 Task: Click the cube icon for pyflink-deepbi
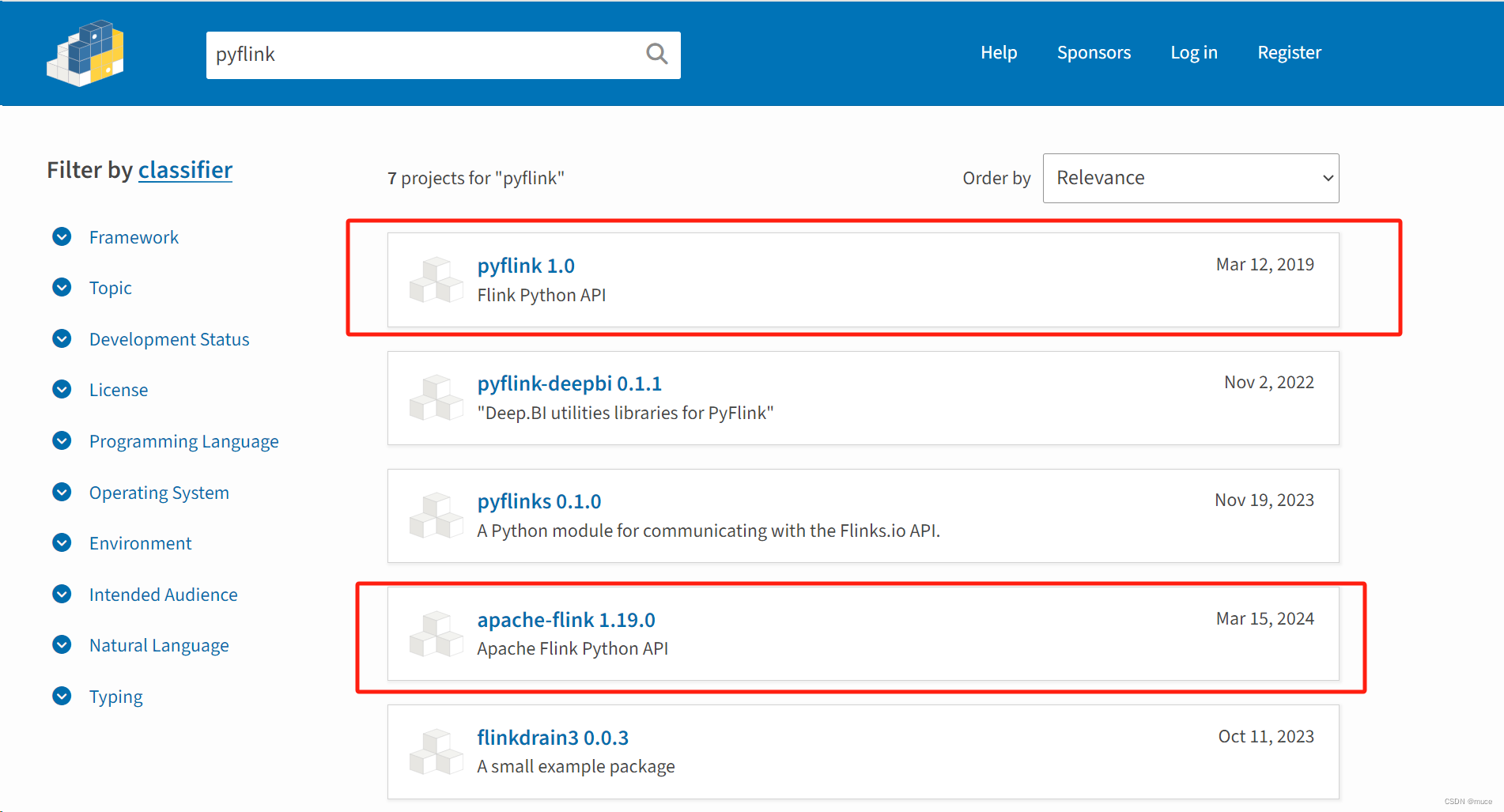[436, 398]
